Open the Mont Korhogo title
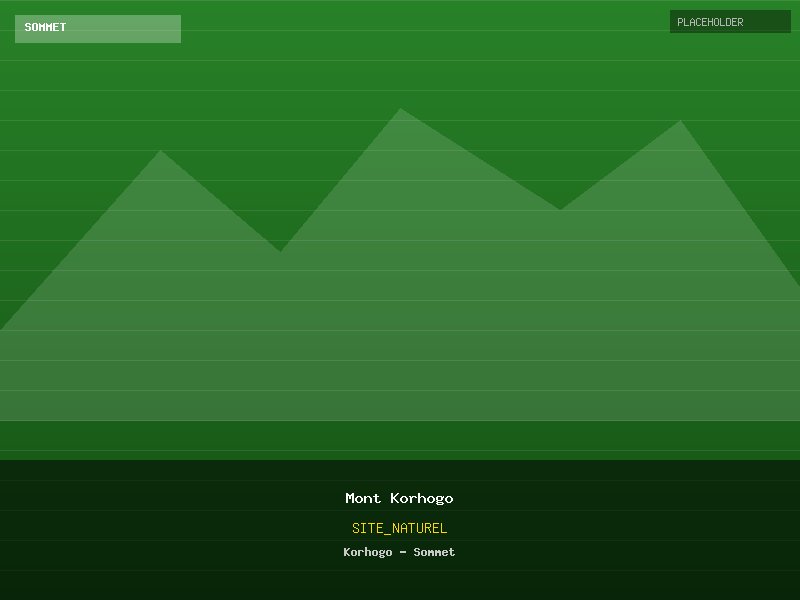 pyautogui.click(x=399, y=498)
